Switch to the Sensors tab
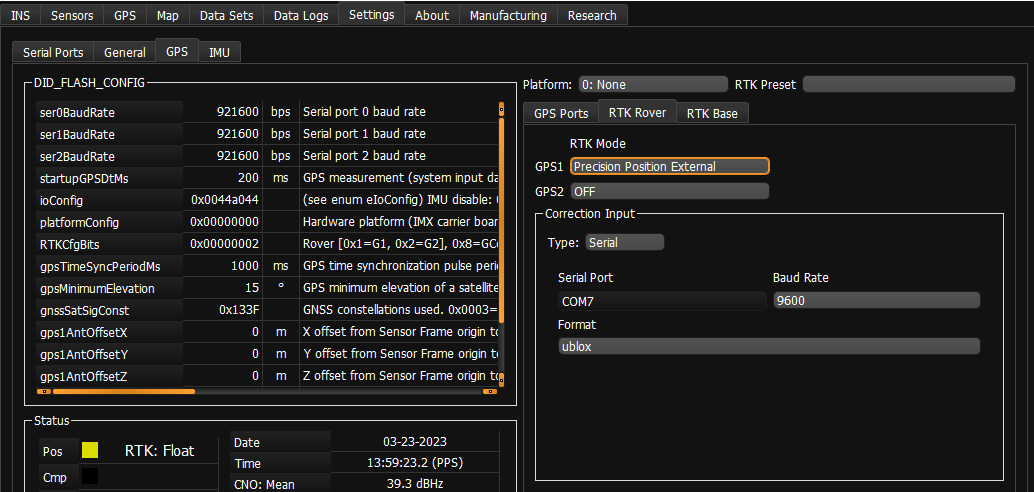The image size is (1034, 492). tap(72, 15)
